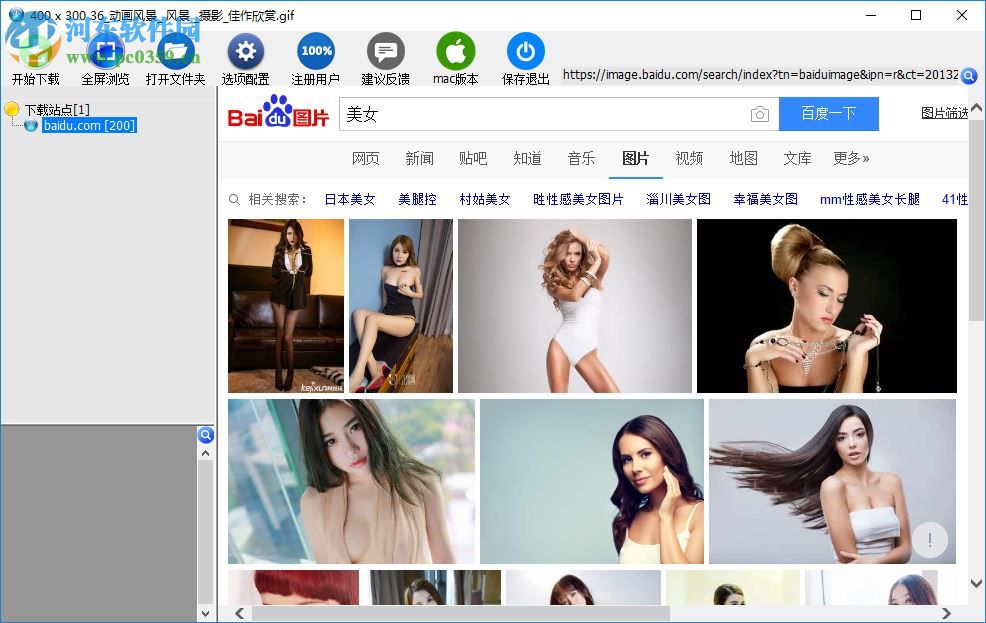Click the Apple mac版本 icon

(455, 50)
